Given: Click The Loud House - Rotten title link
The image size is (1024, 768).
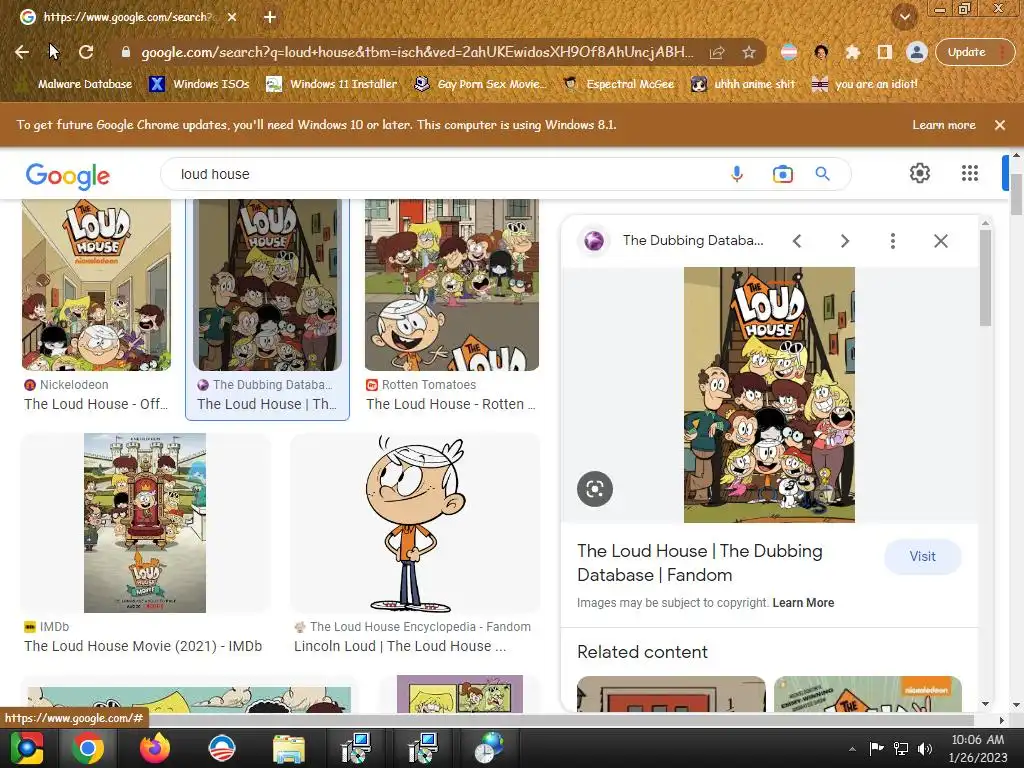Looking at the screenshot, I should click(x=451, y=404).
